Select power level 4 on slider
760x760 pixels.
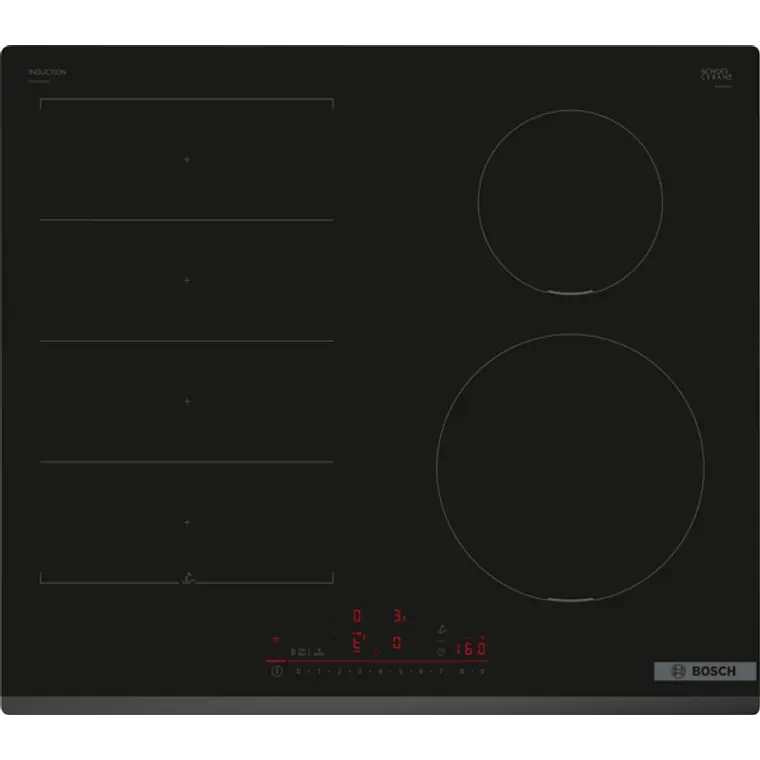tap(380, 671)
